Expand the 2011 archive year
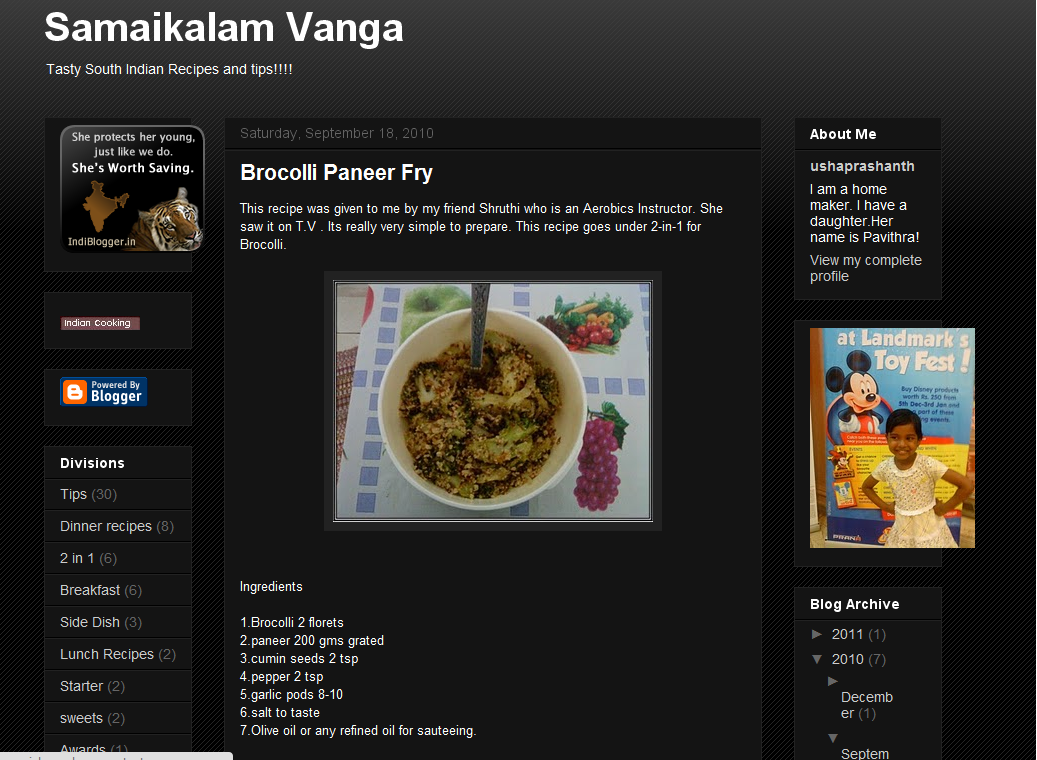This screenshot has width=1037, height=760. pyautogui.click(x=817, y=634)
